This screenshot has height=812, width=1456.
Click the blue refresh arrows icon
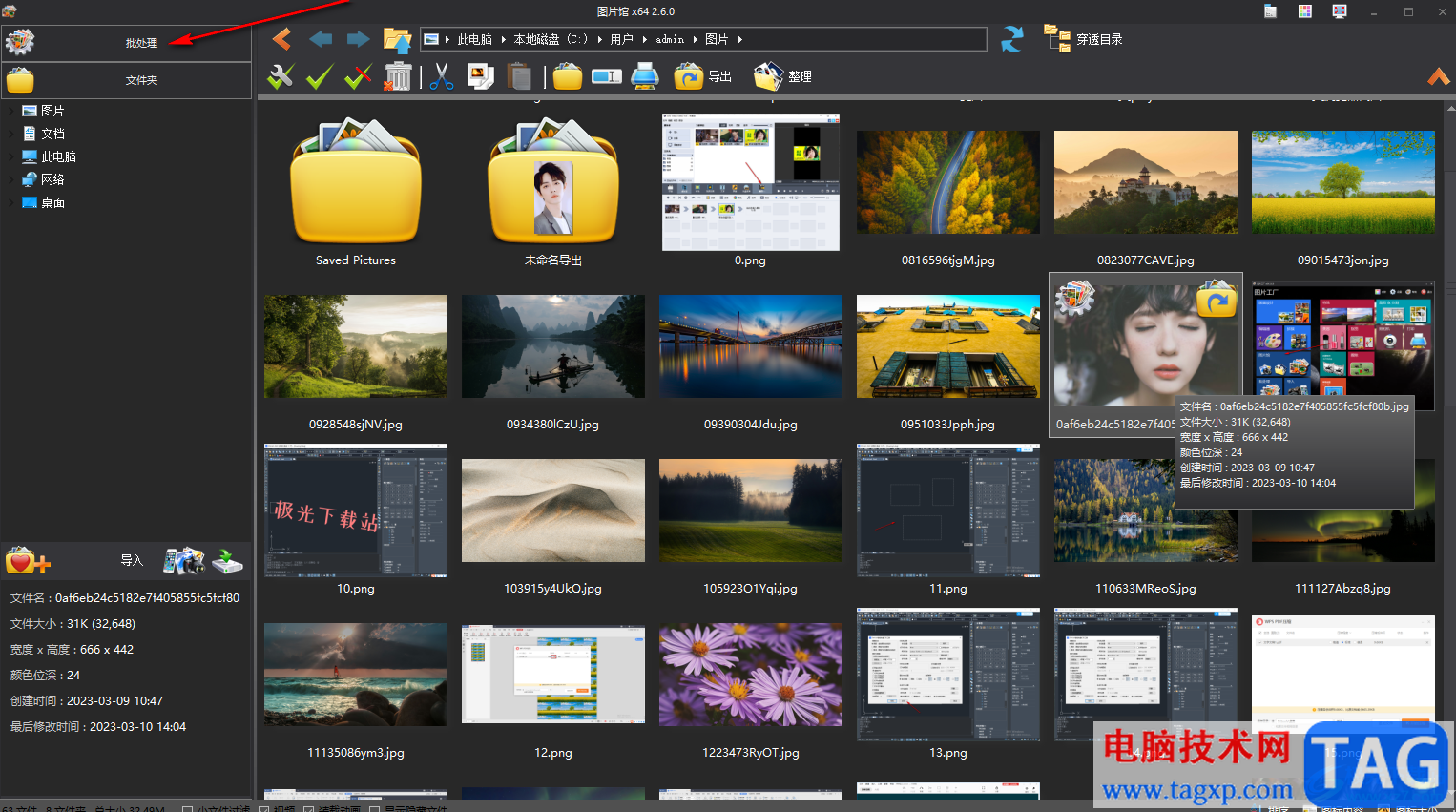coord(1011,39)
